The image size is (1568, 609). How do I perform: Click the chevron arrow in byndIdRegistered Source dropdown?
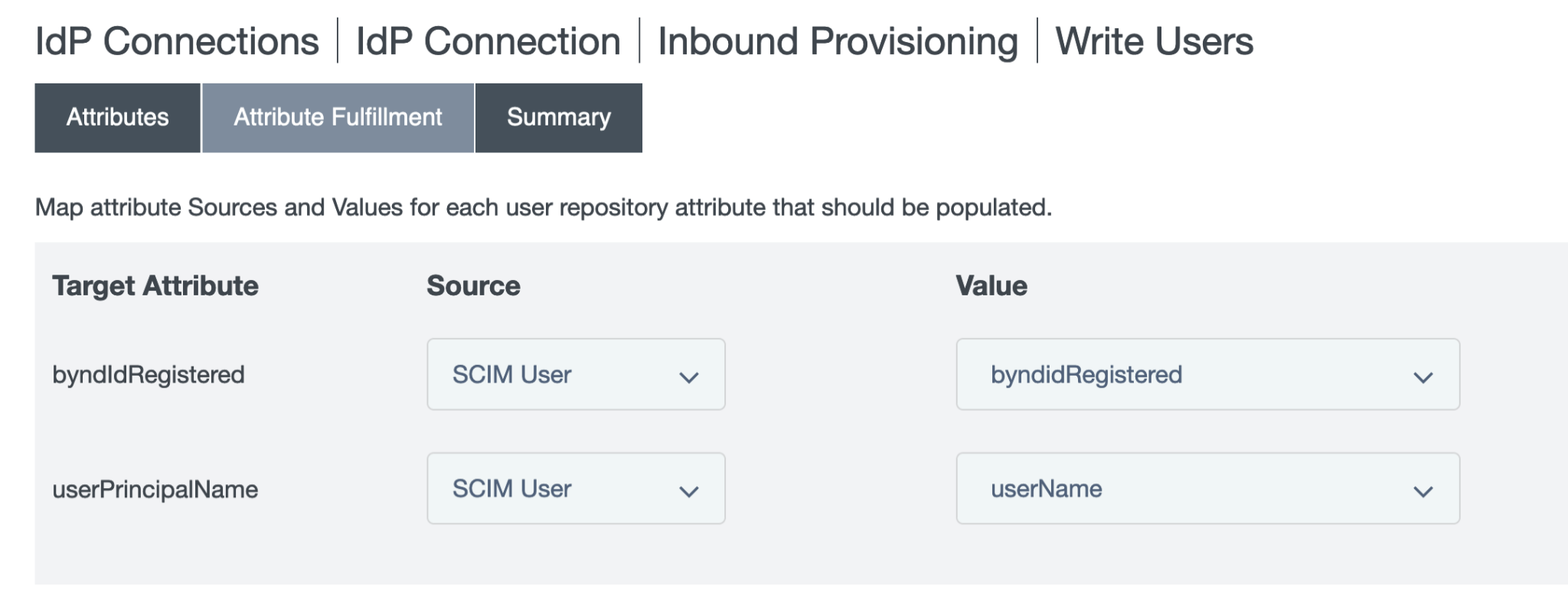(688, 376)
